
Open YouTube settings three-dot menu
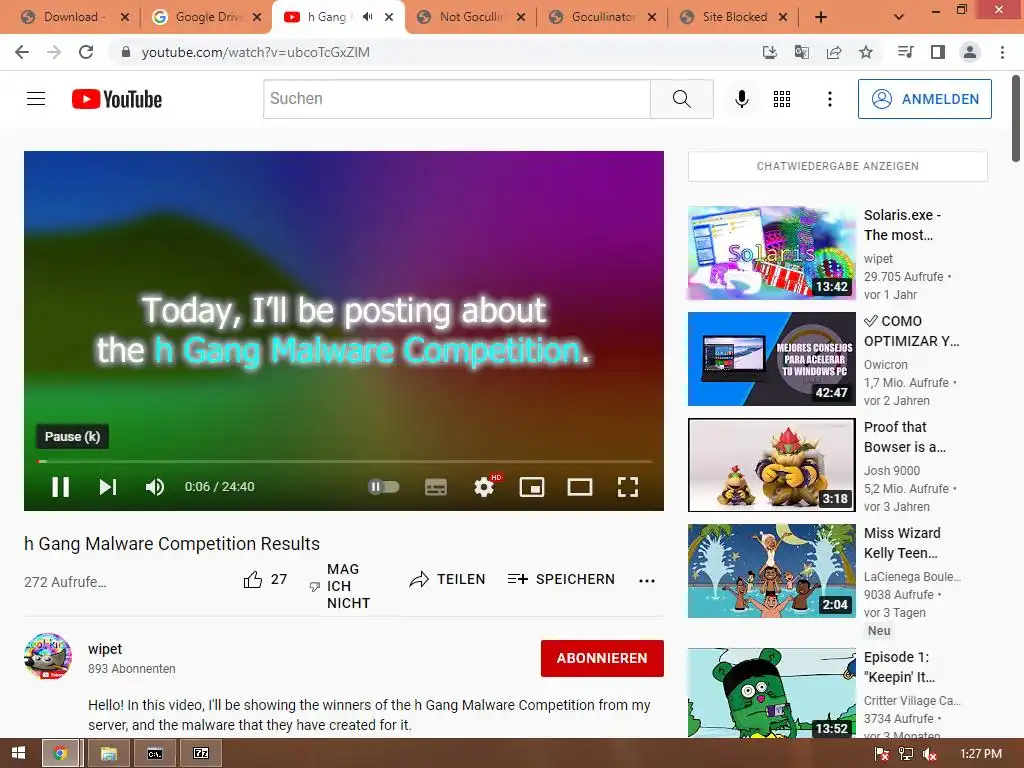coord(829,99)
